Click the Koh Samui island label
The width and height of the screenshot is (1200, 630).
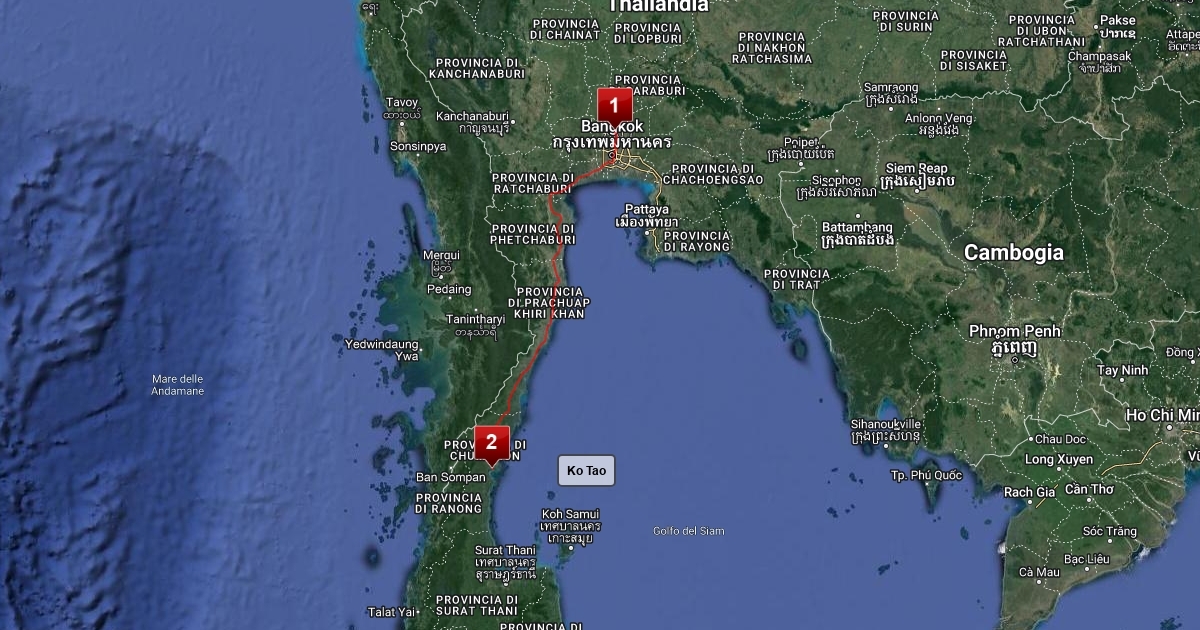point(570,514)
